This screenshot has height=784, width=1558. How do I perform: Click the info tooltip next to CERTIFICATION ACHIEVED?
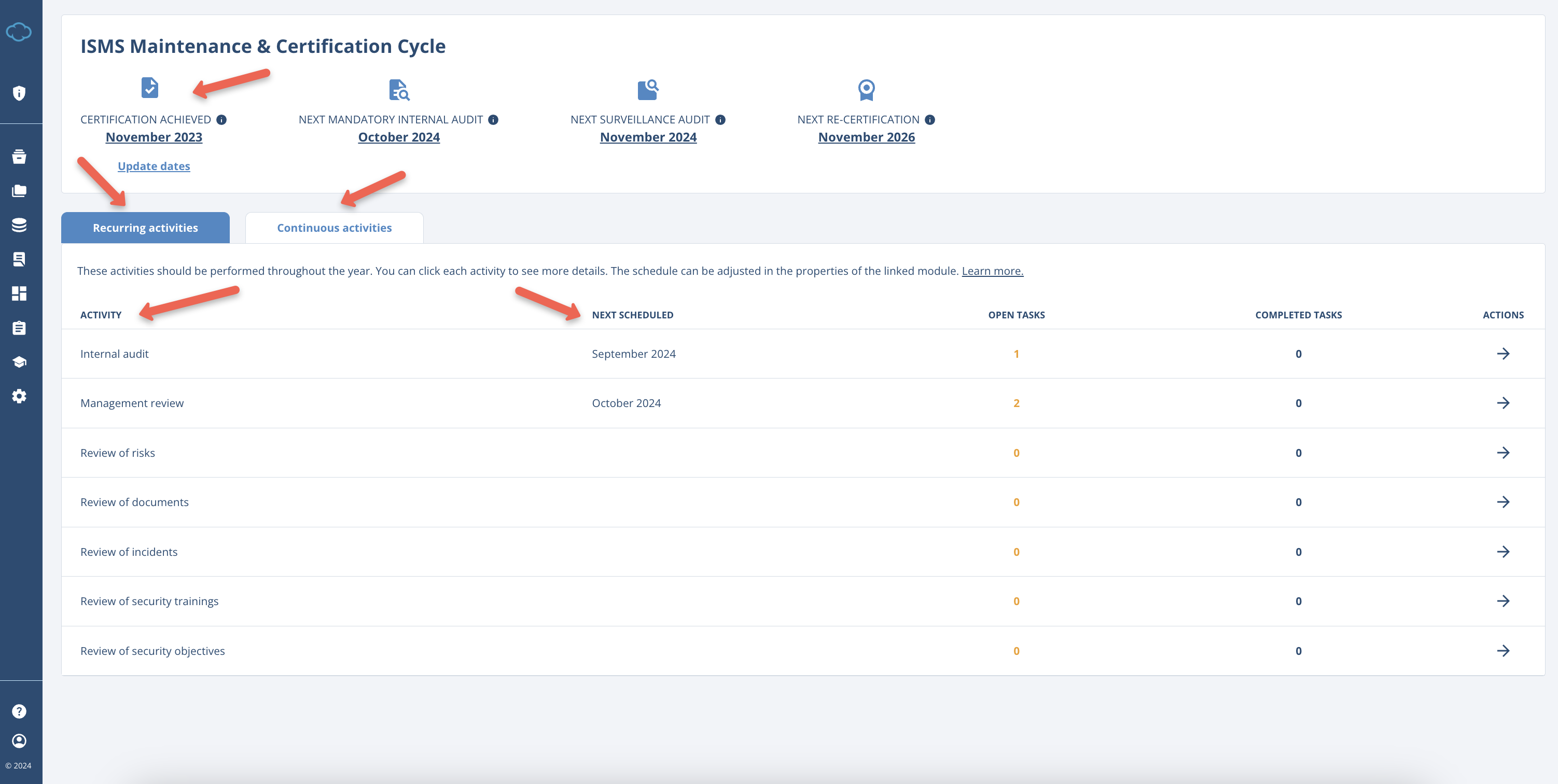pos(221,119)
